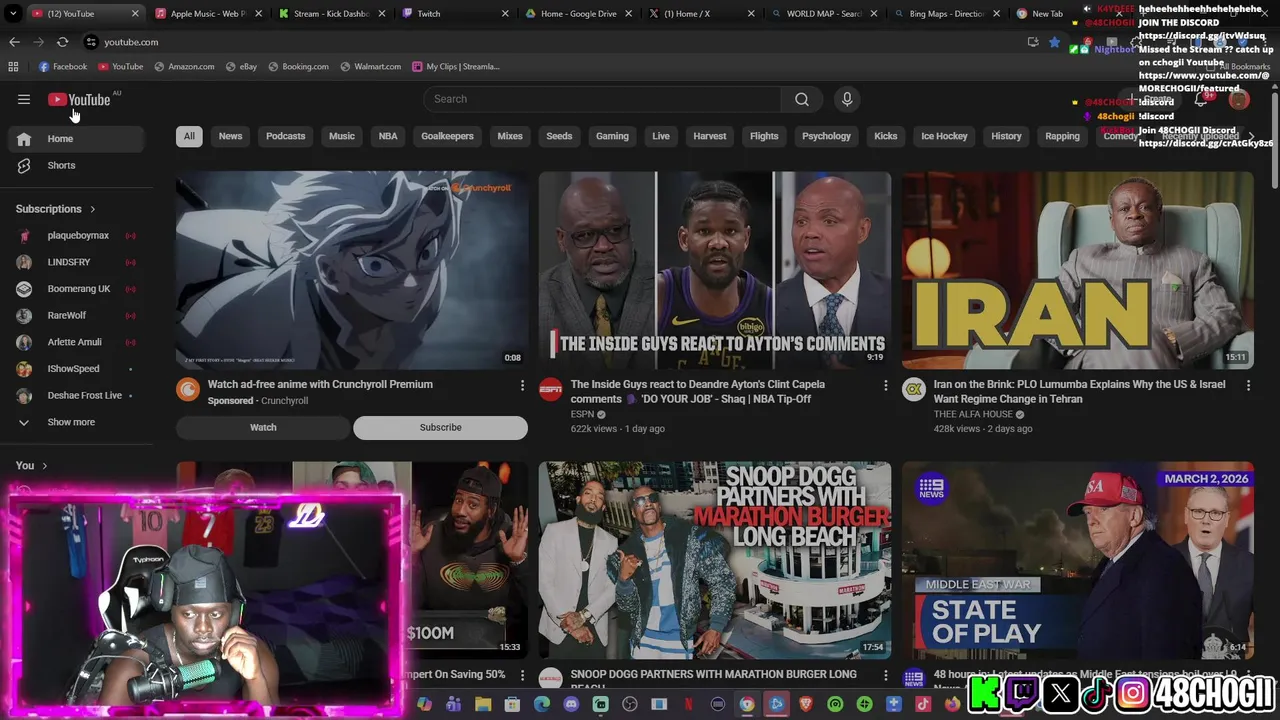The width and height of the screenshot is (1280, 720).
Task: Open the Subscriptions section header
Action: [x=56, y=209]
